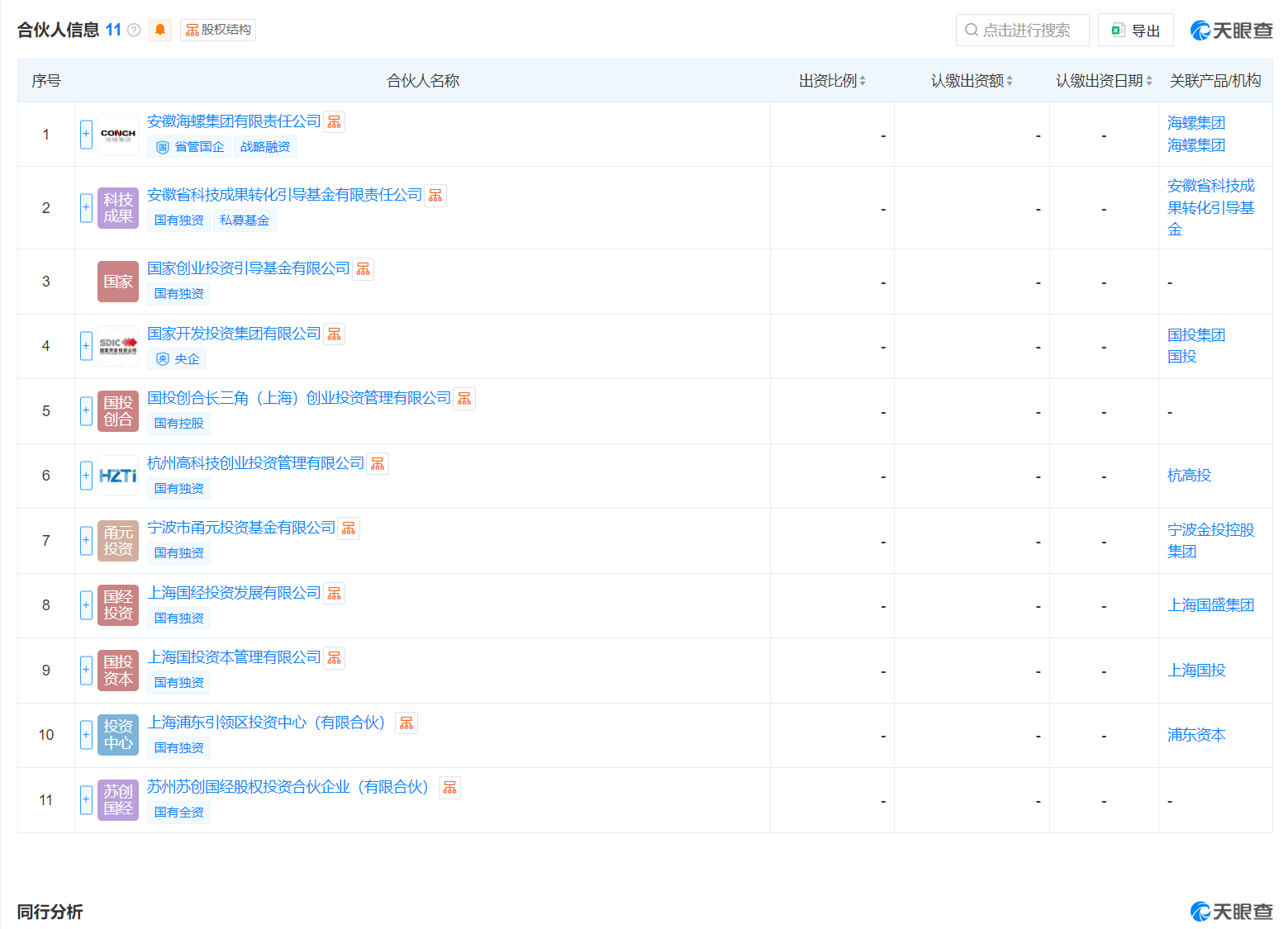The height and width of the screenshot is (929, 1288).
Task: Click the 苏创国经 purple logo tile
Action: tap(118, 800)
